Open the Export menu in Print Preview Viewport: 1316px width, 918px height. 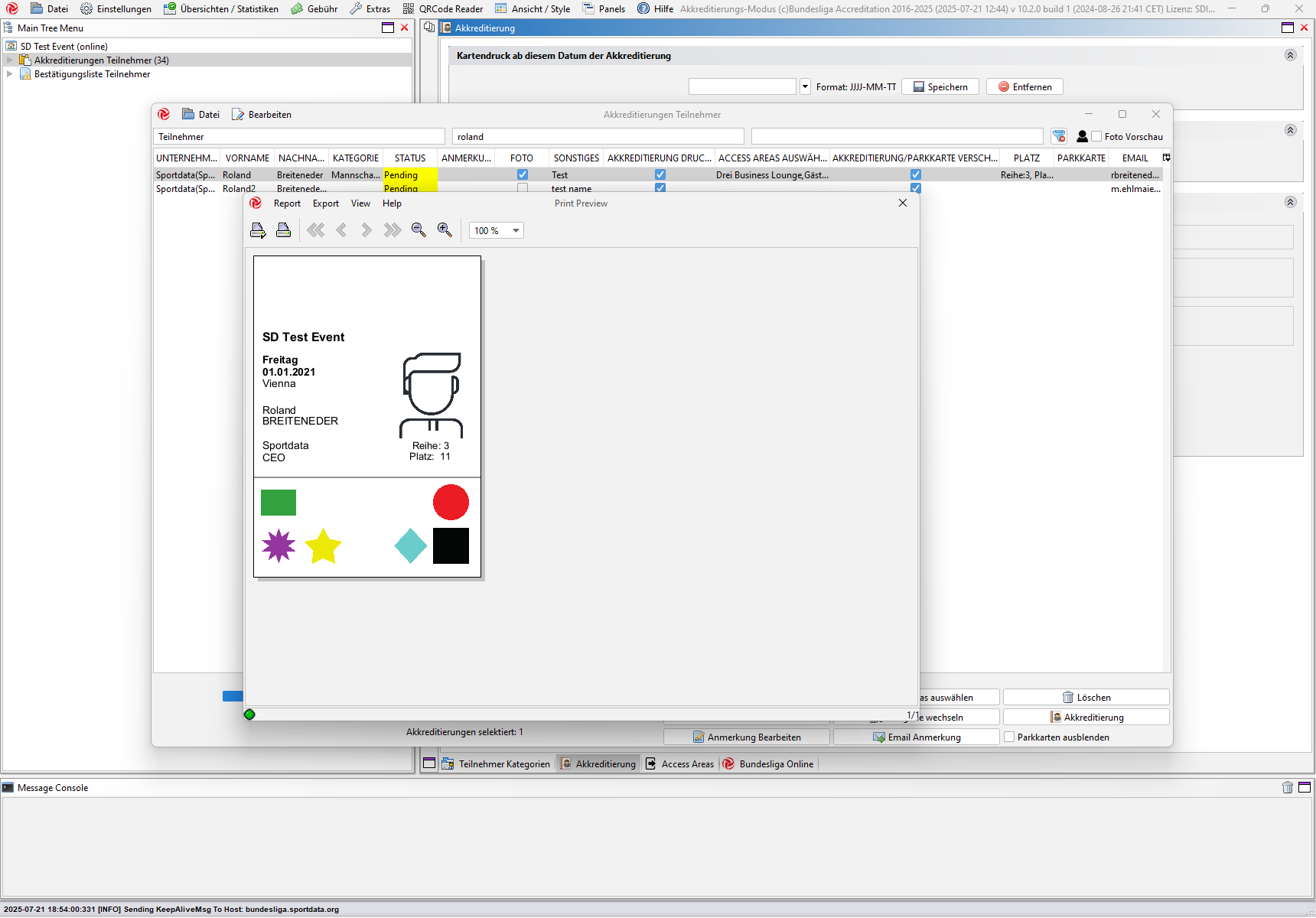(326, 203)
